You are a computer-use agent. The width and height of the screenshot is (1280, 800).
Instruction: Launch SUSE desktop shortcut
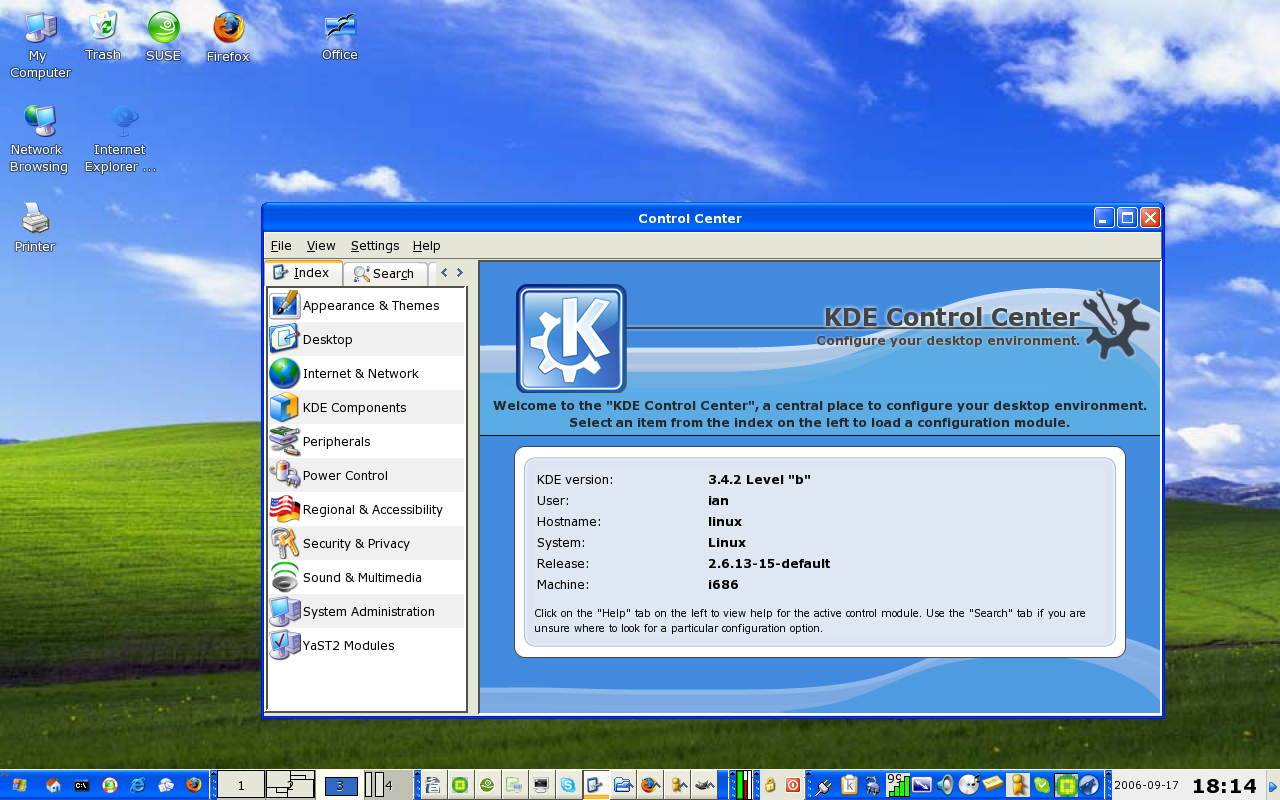point(163,37)
